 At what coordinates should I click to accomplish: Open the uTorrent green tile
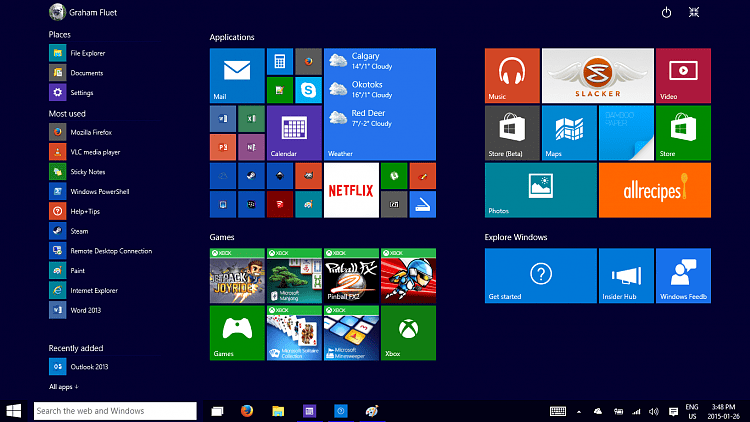click(x=394, y=176)
